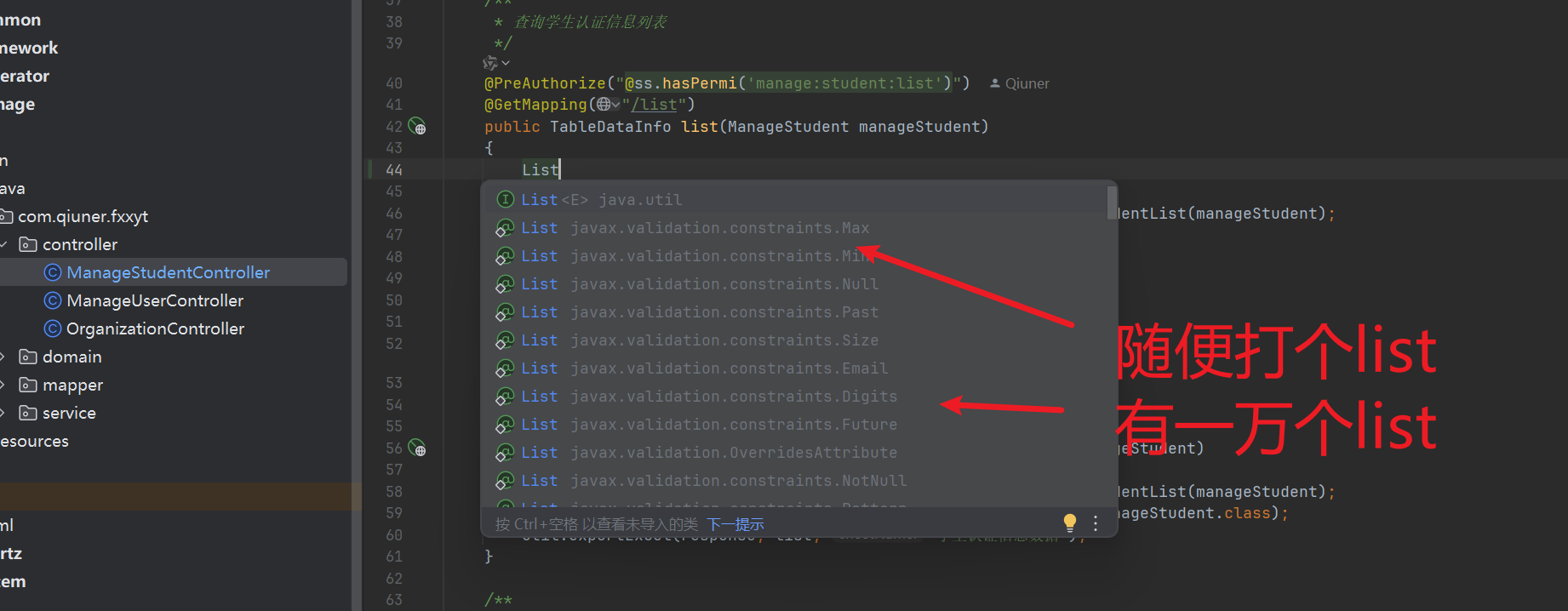The image size is (1568, 611).
Task: Click the class icon of ManageUserController
Action: [53, 300]
